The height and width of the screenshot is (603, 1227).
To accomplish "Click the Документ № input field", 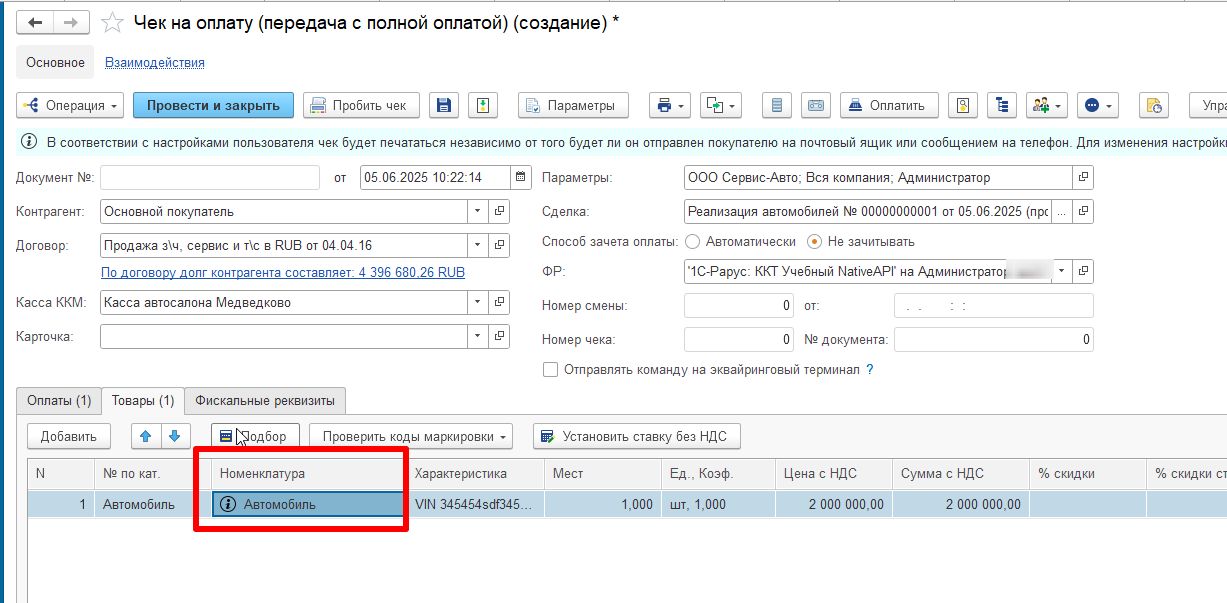I will (210, 177).
